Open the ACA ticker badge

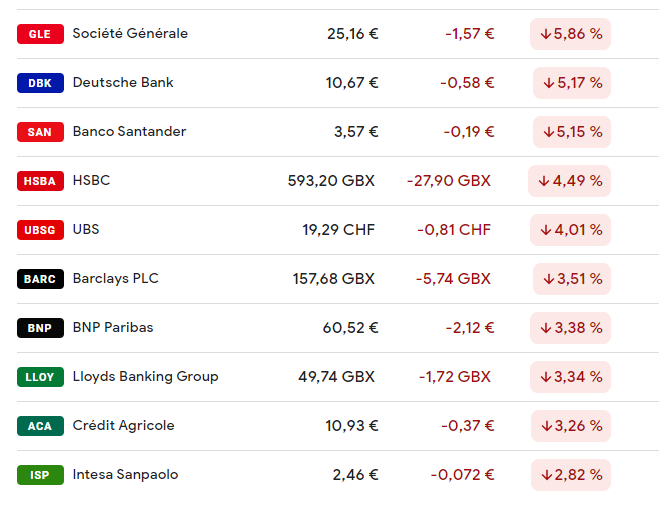[40, 426]
